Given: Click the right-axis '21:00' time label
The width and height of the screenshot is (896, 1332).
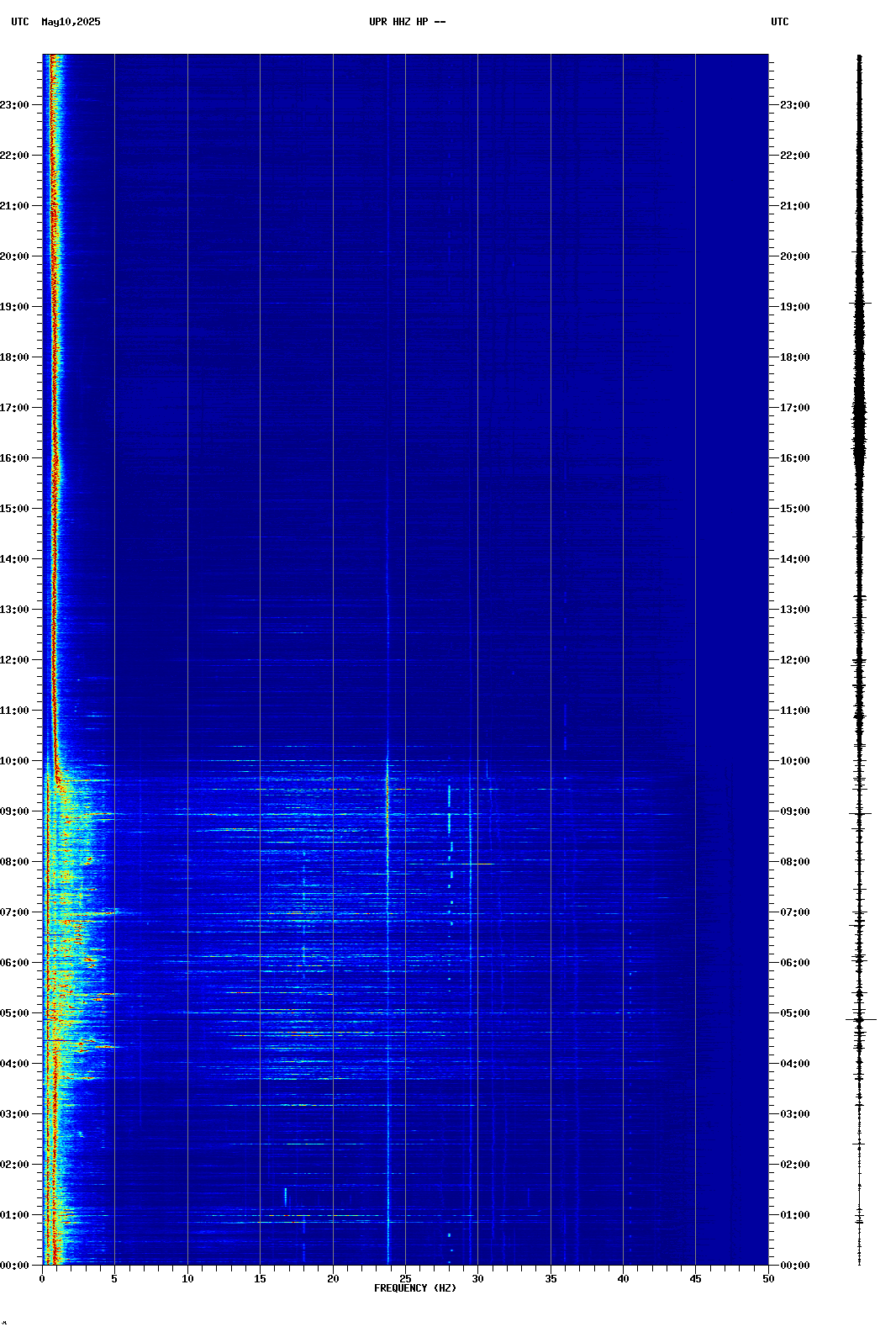Looking at the screenshot, I should coord(795,206).
